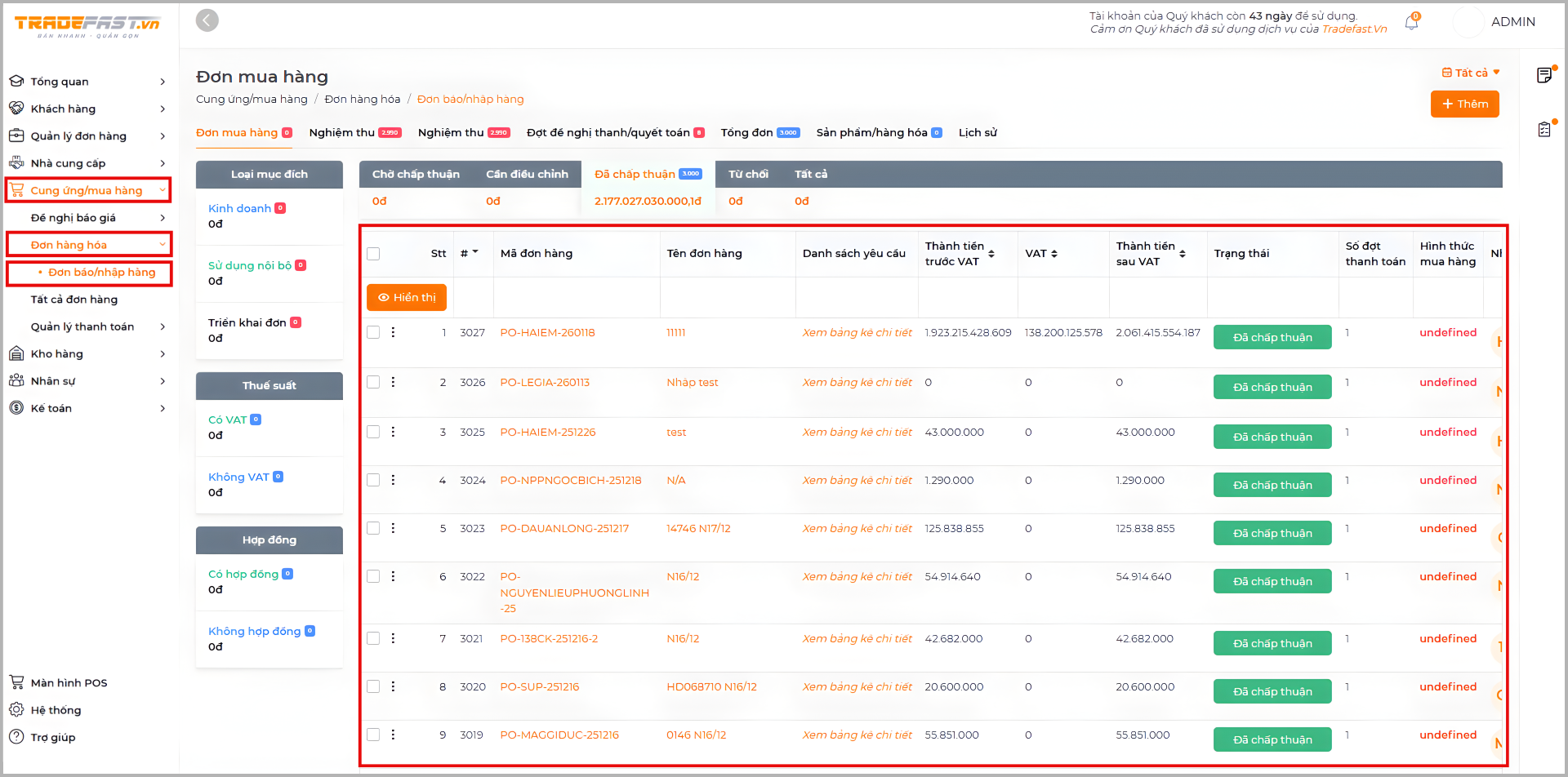Select the Chờ chấp thuận status tab

[416, 174]
